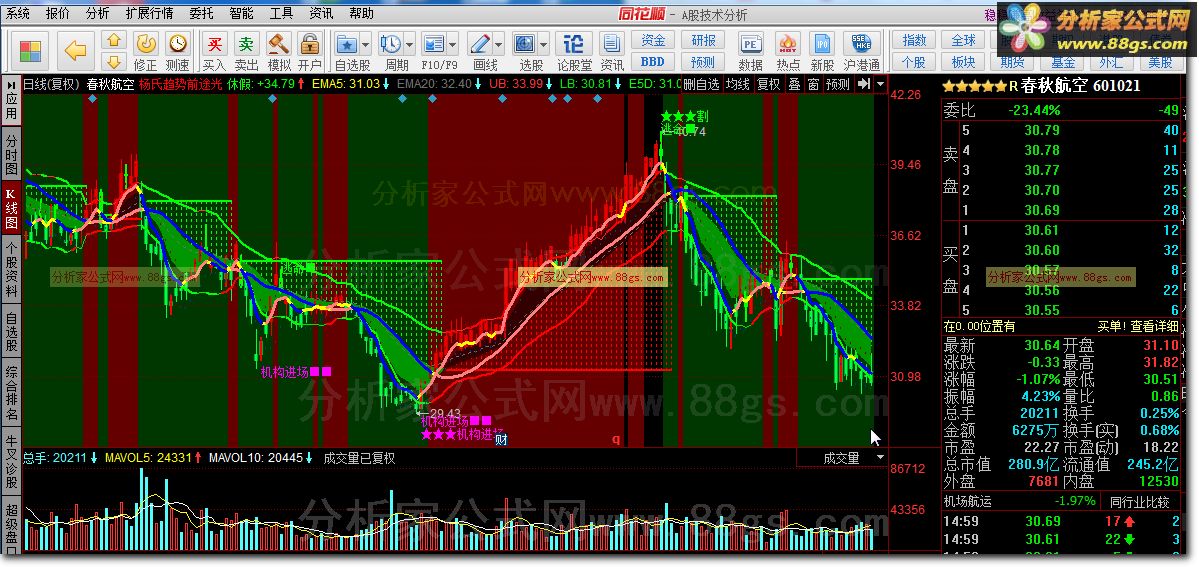Toggle the 预测 forecast button in chart header

(838, 84)
